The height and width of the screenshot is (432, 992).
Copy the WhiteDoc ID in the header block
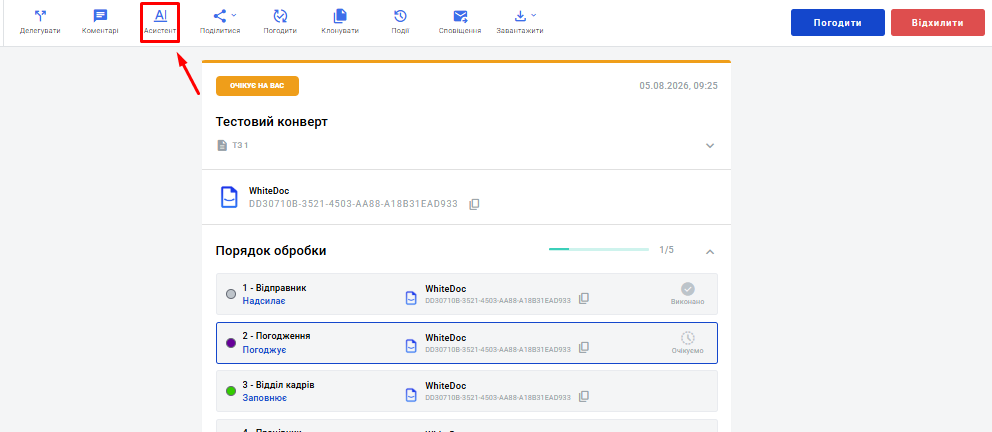[x=474, y=204]
